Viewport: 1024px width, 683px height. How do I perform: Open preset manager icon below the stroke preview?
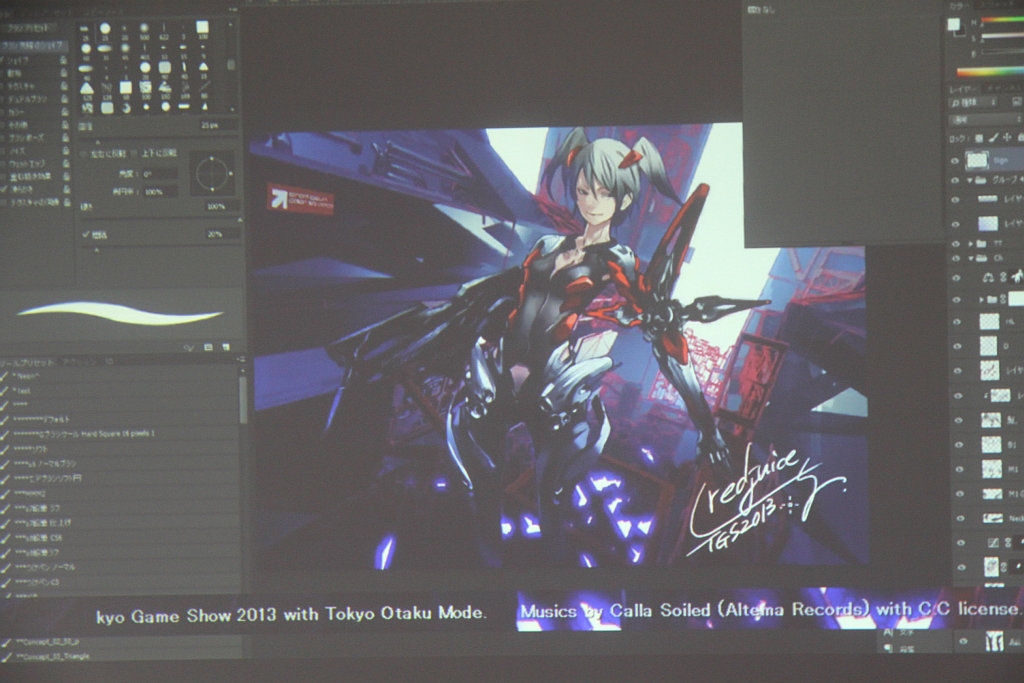208,347
